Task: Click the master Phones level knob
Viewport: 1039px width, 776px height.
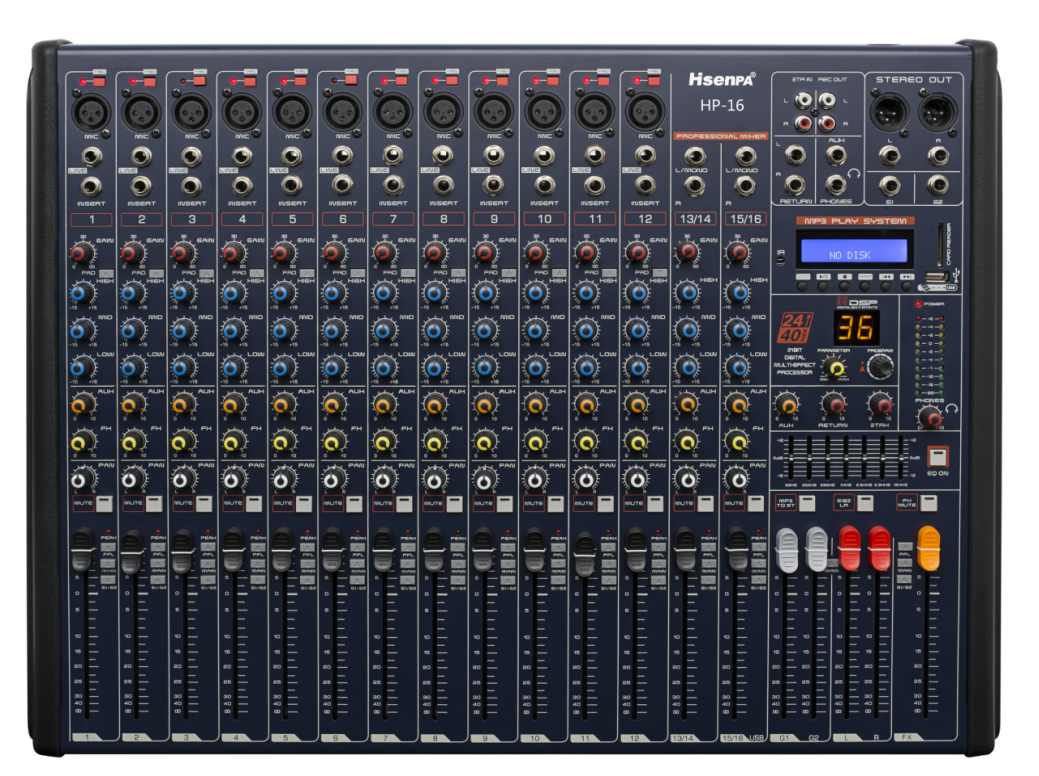Action: pos(929,417)
